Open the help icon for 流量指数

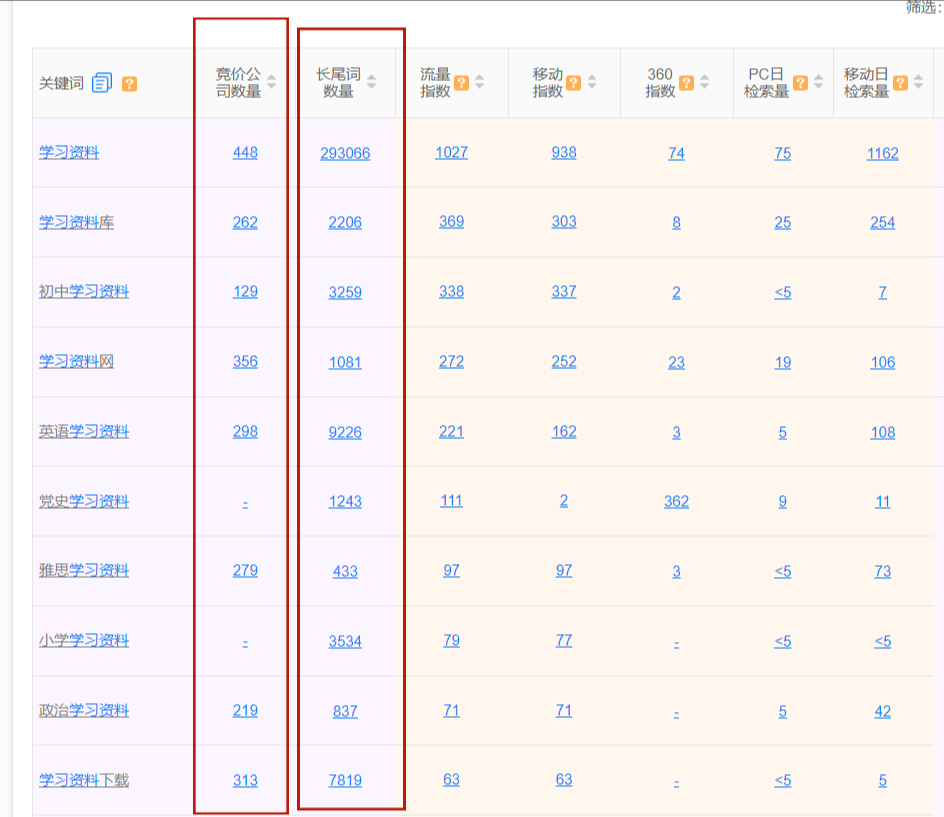pyautogui.click(x=462, y=83)
